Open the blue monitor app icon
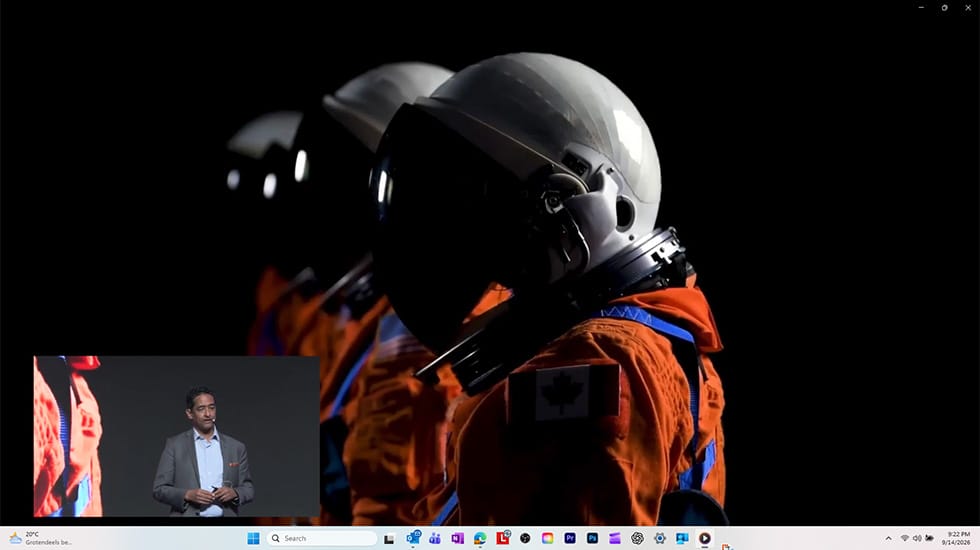The width and height of the screenshot is (980, 550). click(682, 538)
